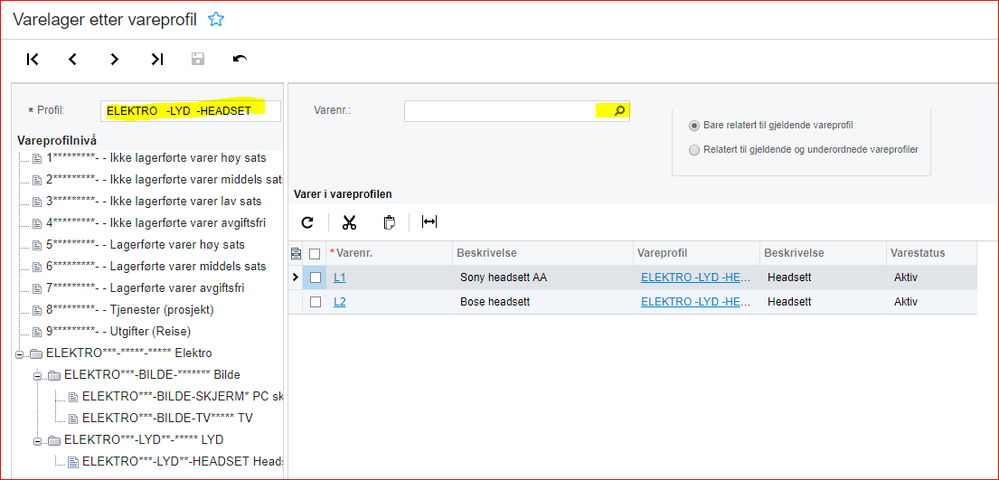Click grid row-selector icon in header corner
Screen dimensions: 999x480
coord(296,254)
